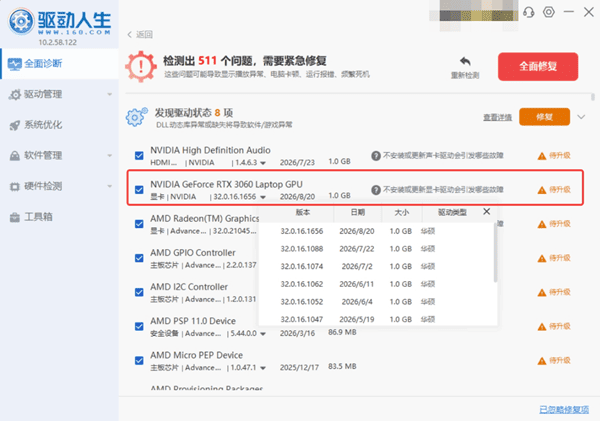The height and width of the screenshot is (421, 600).
Task: Click help icon in RTX 3060 row
Action: [x=376, y=189]
